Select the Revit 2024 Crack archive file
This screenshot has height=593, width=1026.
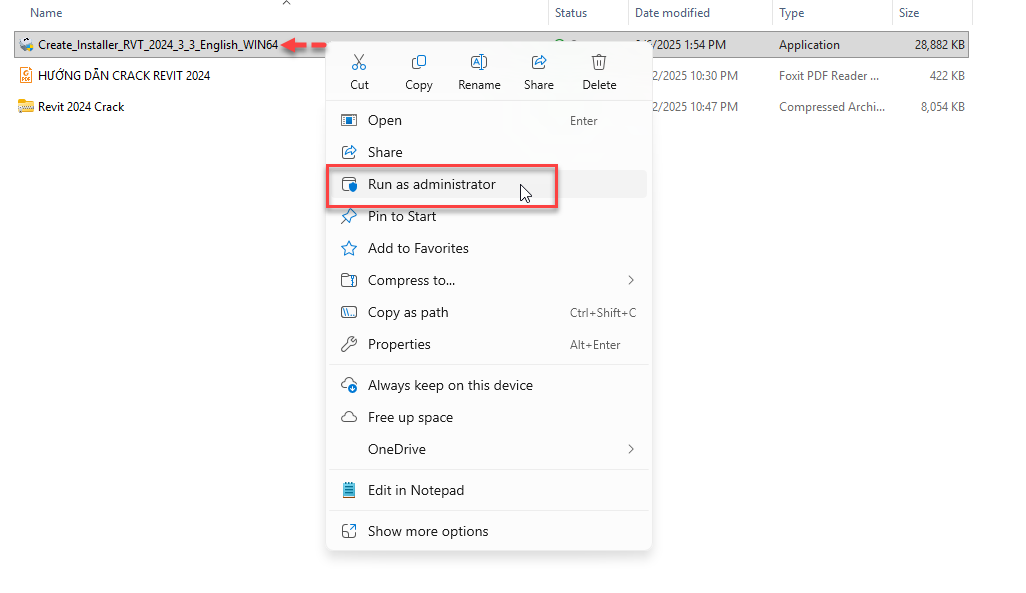[81, 107]
